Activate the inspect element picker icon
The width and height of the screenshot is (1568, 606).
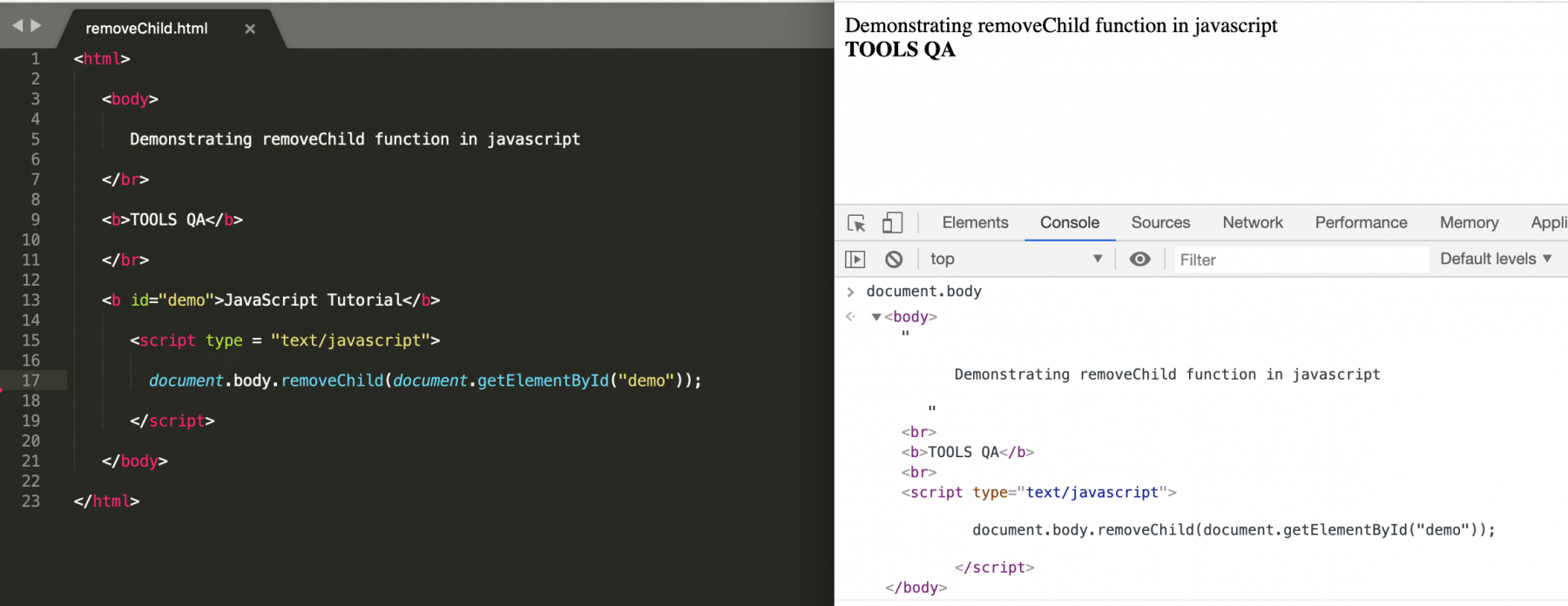point(856,223)
